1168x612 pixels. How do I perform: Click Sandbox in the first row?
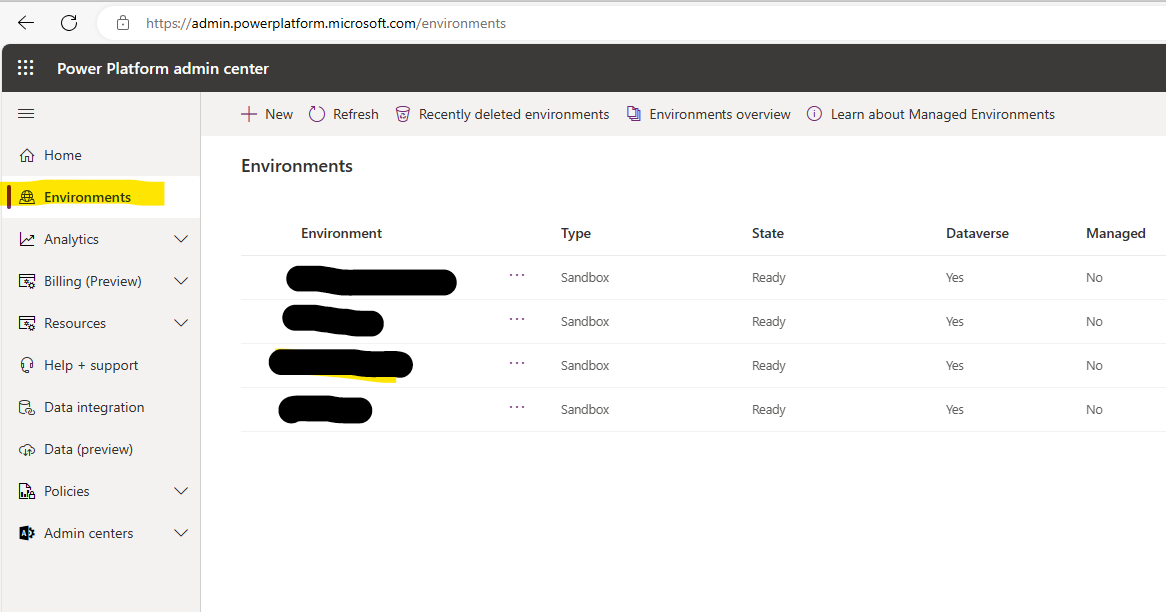click(585, 277)
